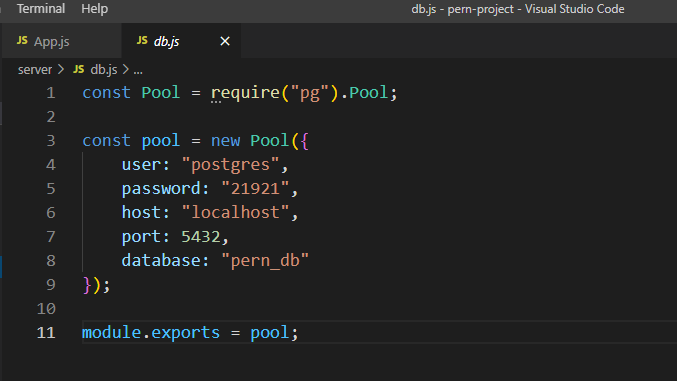Click line number 5 in gutter
Viewport: 677px width, 381px height.
pyautogui.click(x=51, y=189)
